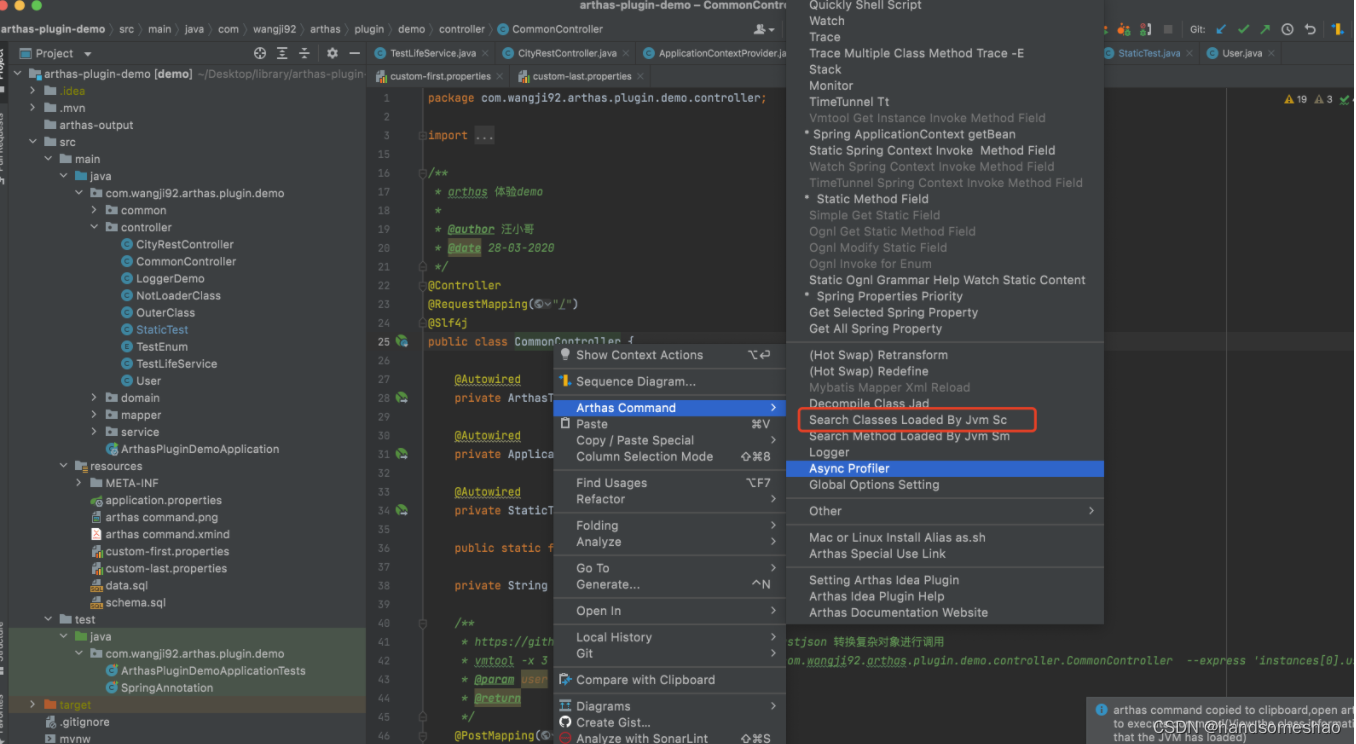
Task: Close the TestLifeService.java tab
Action: tap(486, 53)
